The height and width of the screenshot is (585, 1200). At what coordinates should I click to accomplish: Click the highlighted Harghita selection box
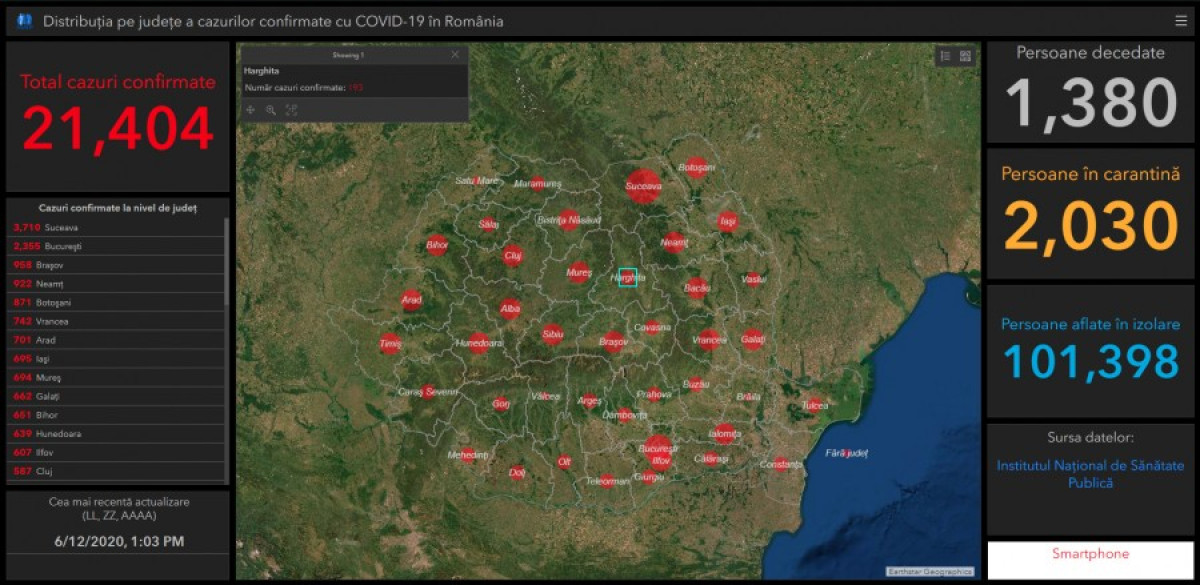(628, 277)
